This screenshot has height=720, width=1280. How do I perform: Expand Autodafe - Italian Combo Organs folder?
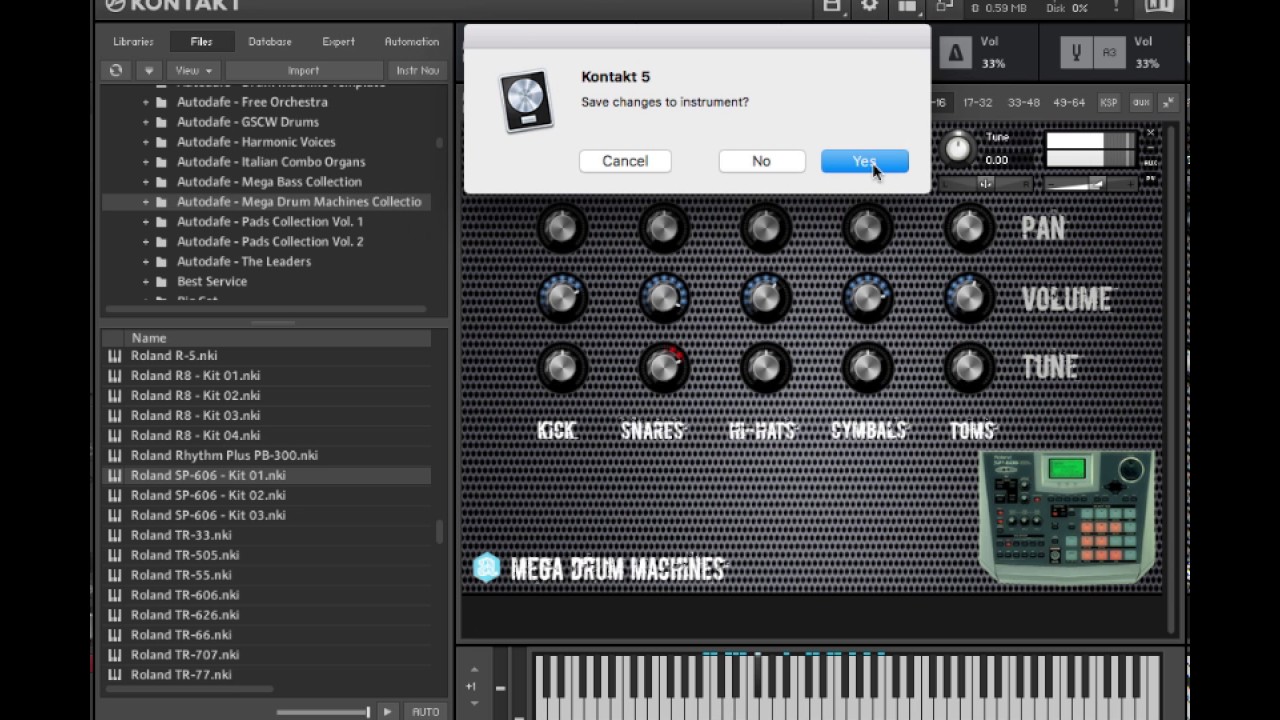pos(146,162)
